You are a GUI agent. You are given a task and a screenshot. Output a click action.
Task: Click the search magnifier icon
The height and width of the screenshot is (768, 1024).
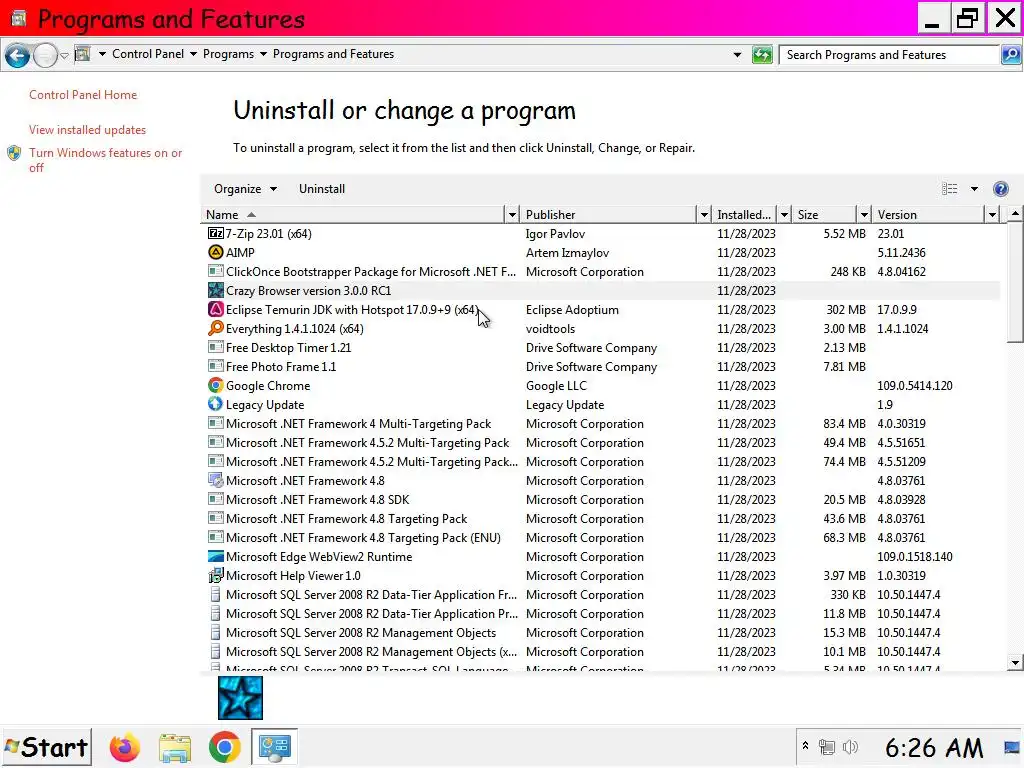pyautogui.click(x=1011, y=55)
